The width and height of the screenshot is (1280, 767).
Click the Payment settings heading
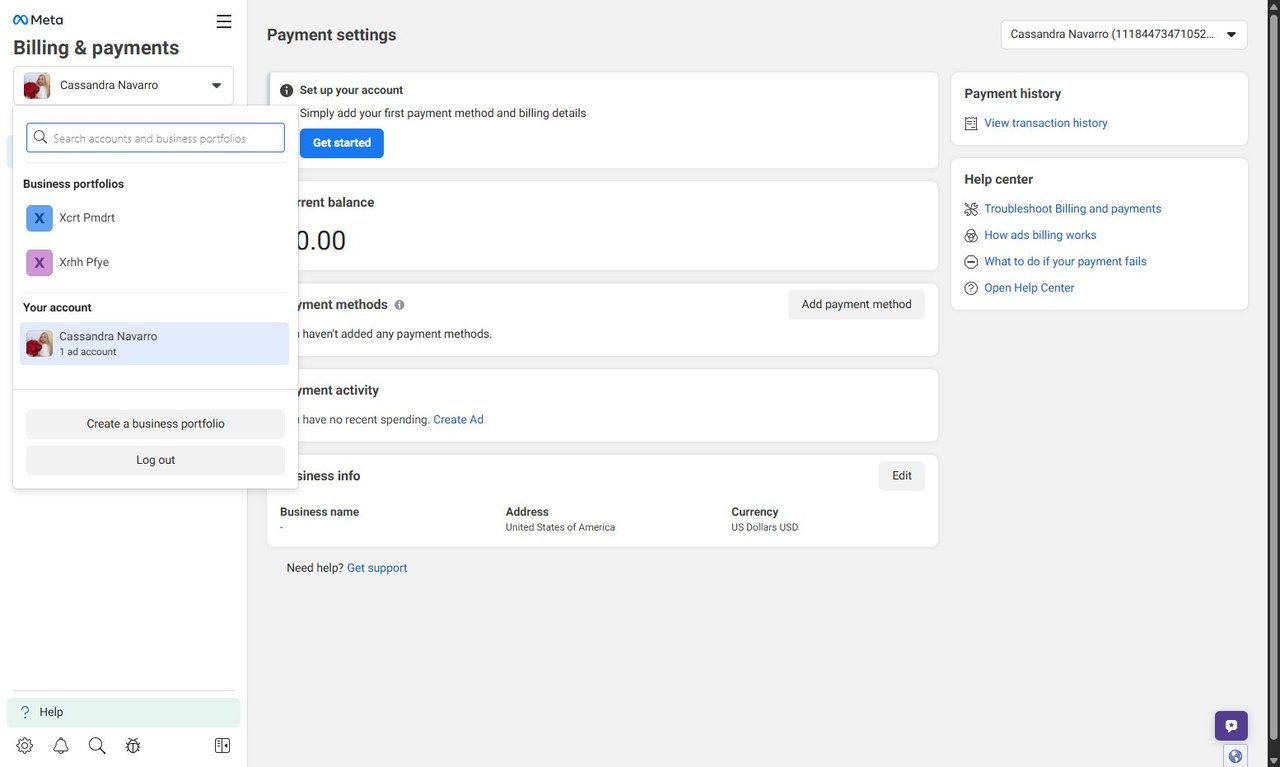(x=331, y=35)
